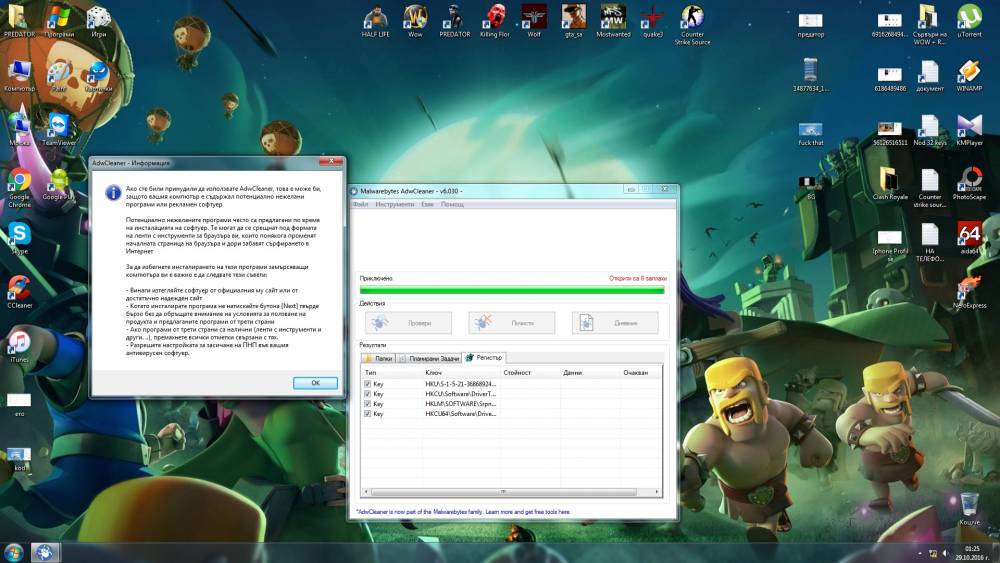Select the gta_sa desktop shortcut

pos(573,20)
